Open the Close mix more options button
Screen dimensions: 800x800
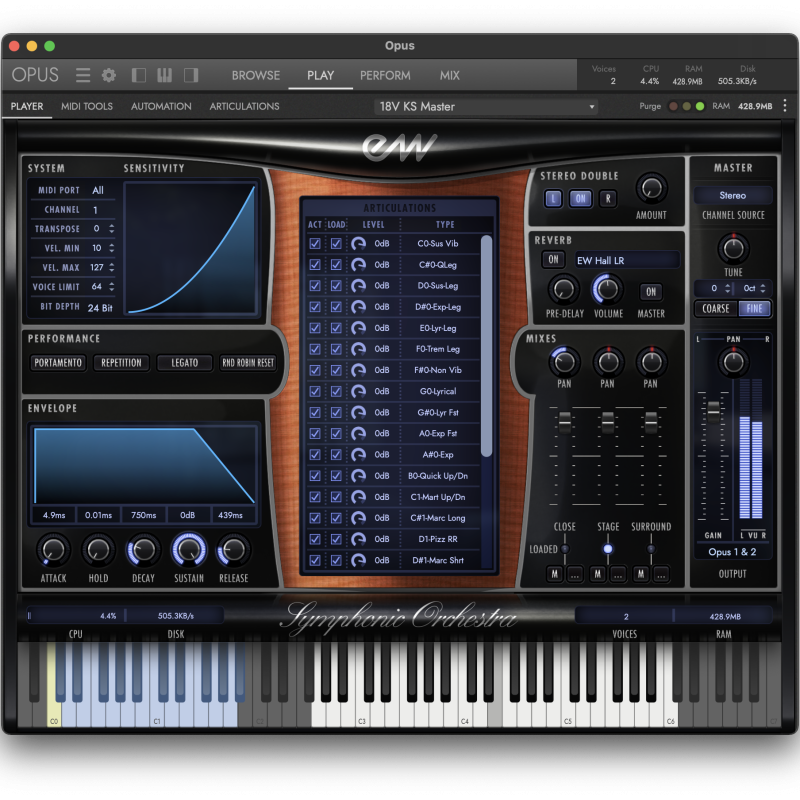point(575,574)
